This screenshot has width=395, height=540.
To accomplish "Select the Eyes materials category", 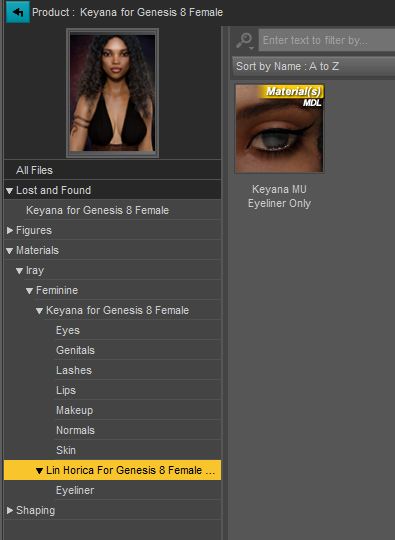I will 137,330.
